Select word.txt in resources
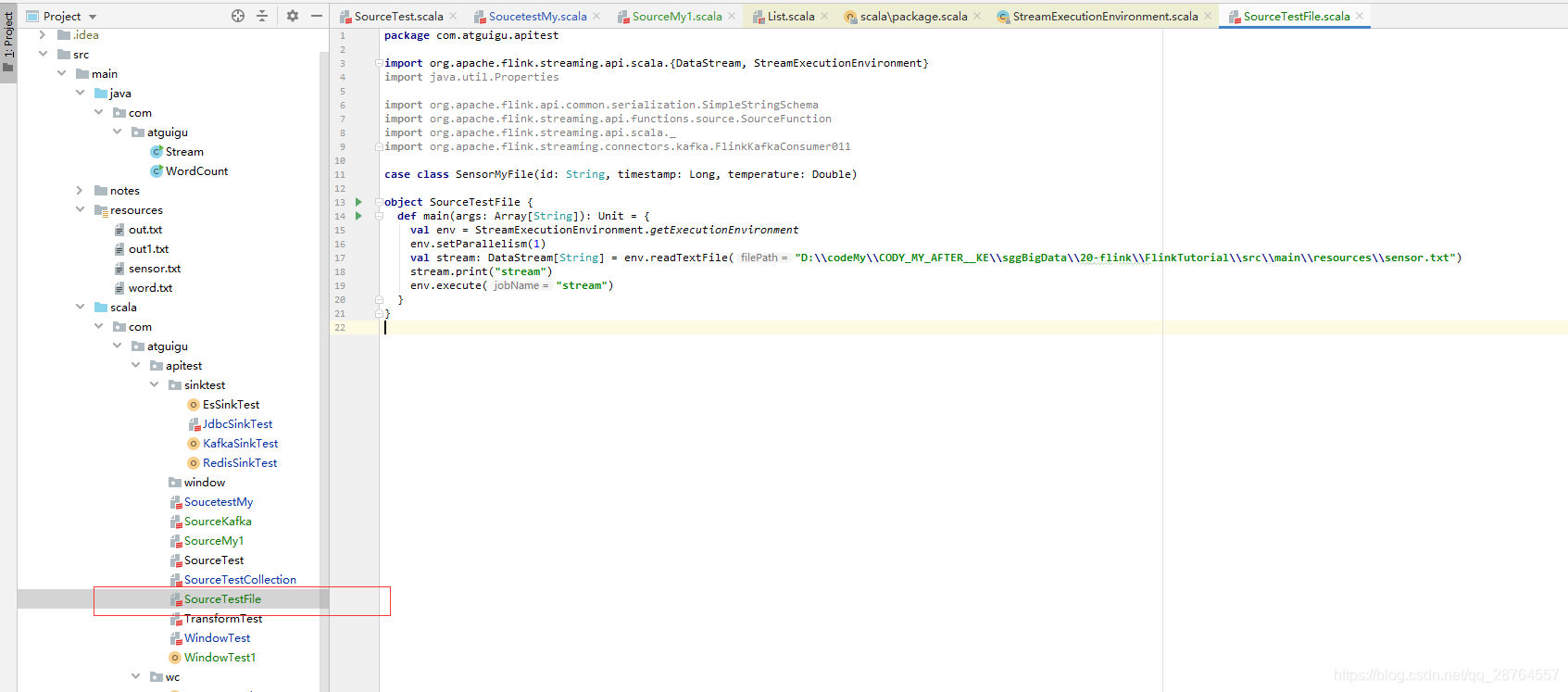The height and width of the screenshot is (692, 1568). [x=150, y=288]
